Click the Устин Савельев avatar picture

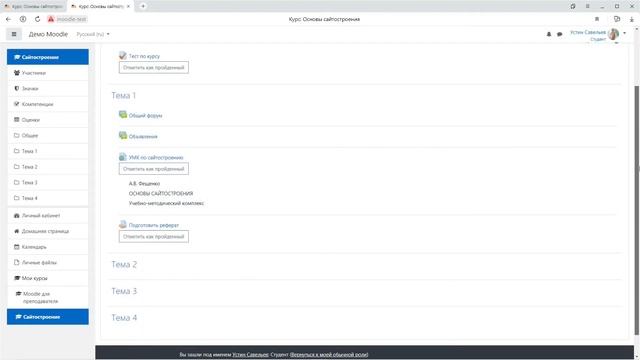tap(613, 34)
